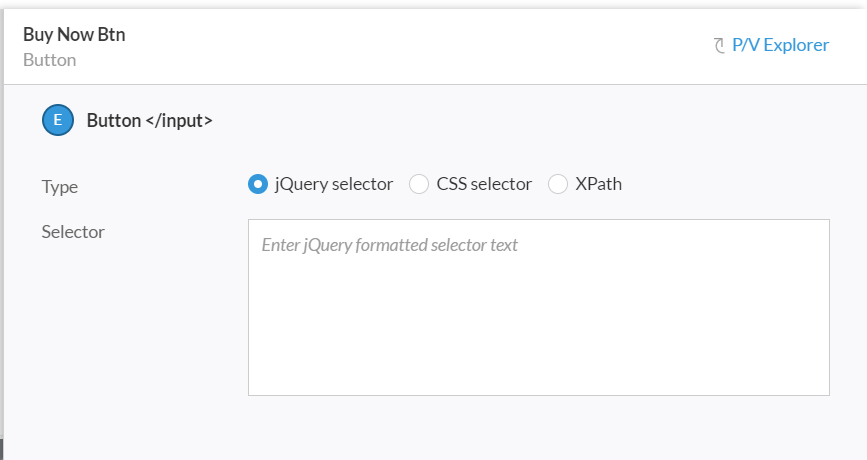Click the blank lower area of Selector box
Screen dimensions: 867x460
(x=539, y=343)
